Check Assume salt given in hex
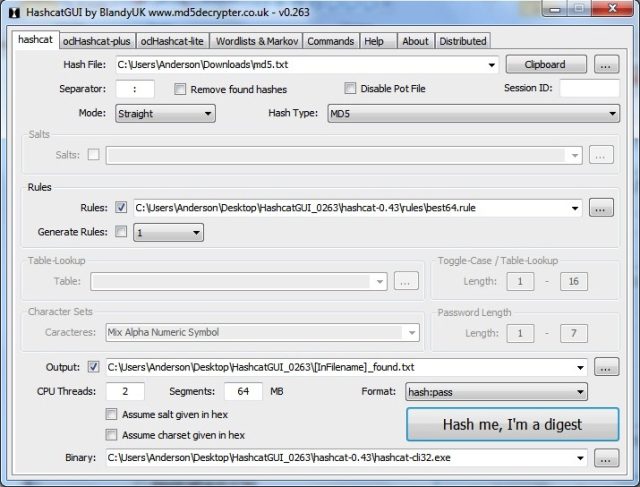640x487 pixels. tap(111, 414)
